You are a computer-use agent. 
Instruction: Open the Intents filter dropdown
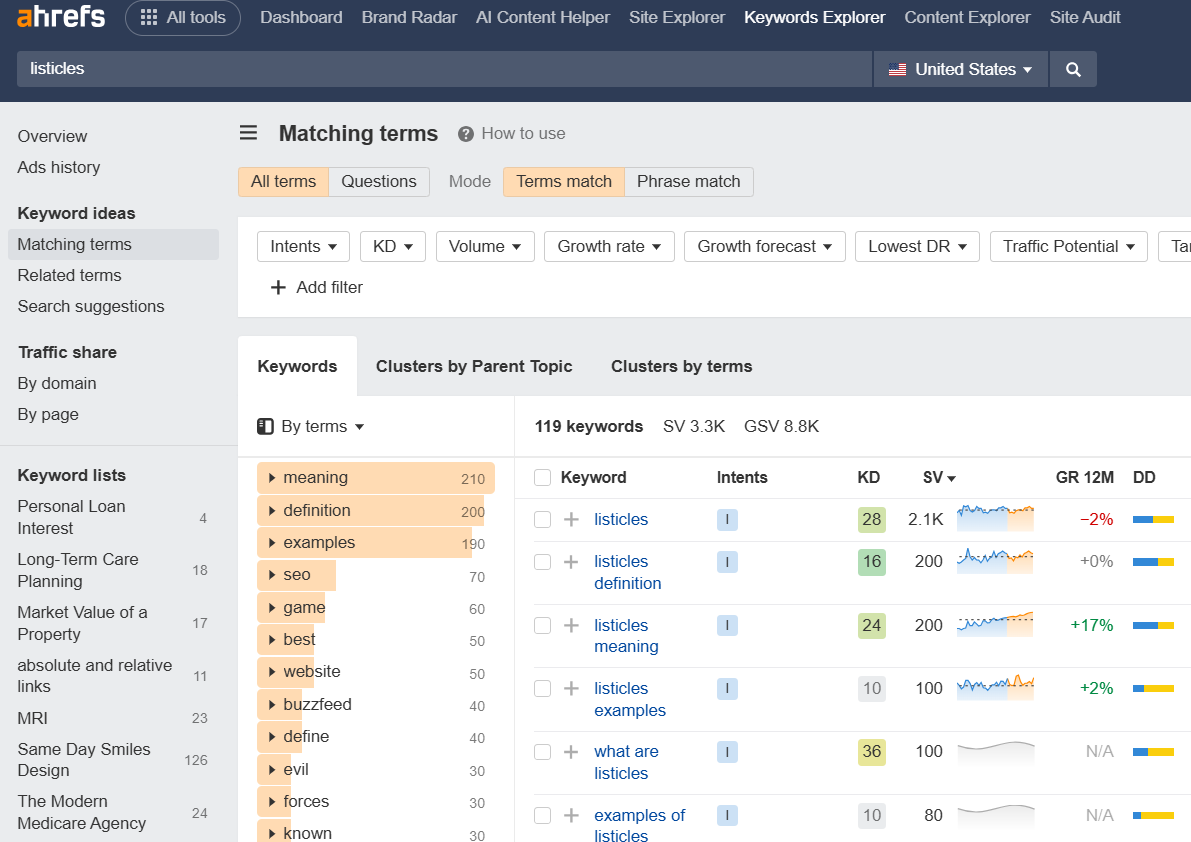tap(303, 247)
